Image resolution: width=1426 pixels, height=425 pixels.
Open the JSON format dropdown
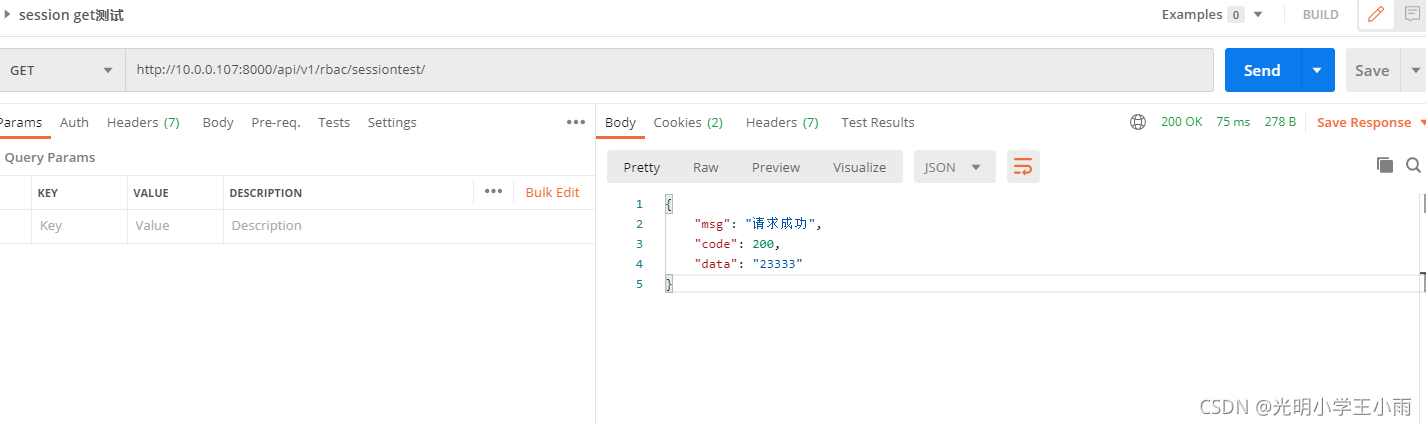pos(954,167)
